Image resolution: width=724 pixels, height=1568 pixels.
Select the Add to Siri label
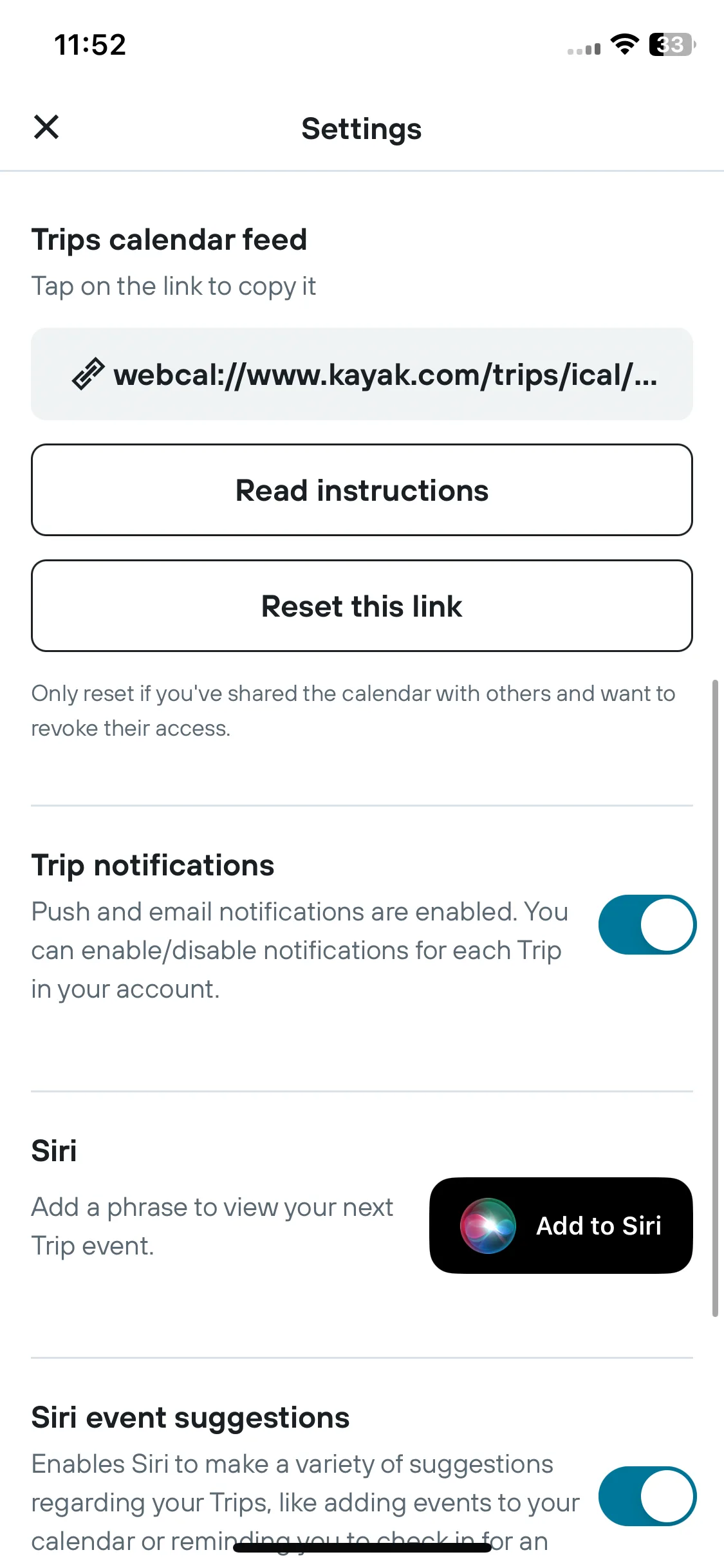tap(599, 1226)
